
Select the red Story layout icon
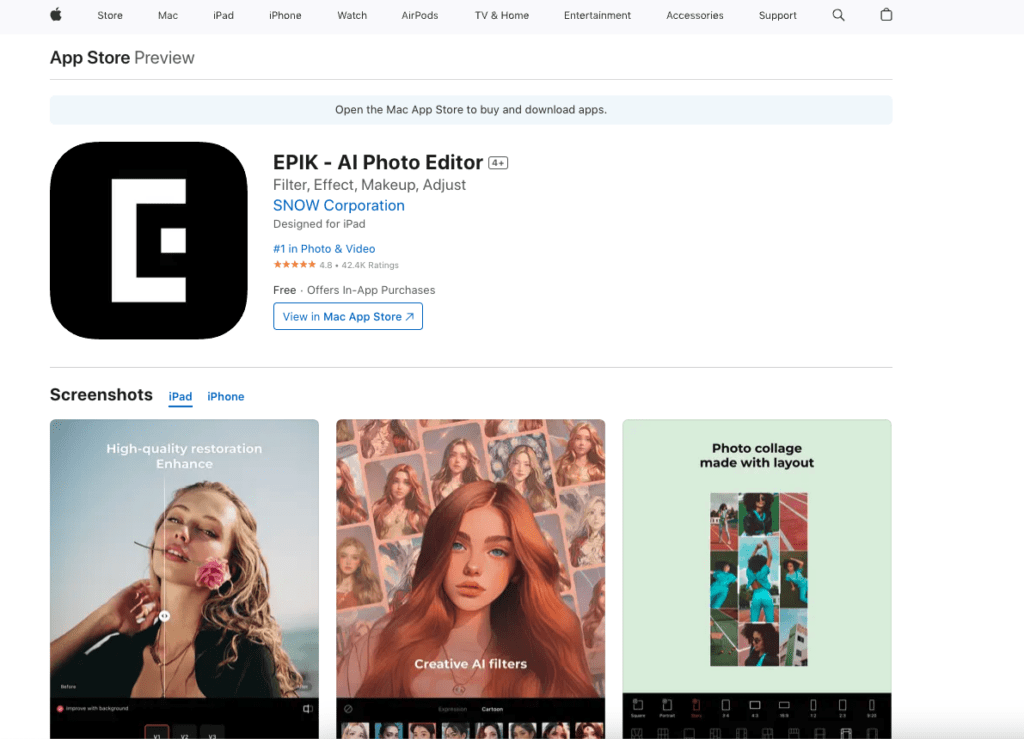coord(696,707)
